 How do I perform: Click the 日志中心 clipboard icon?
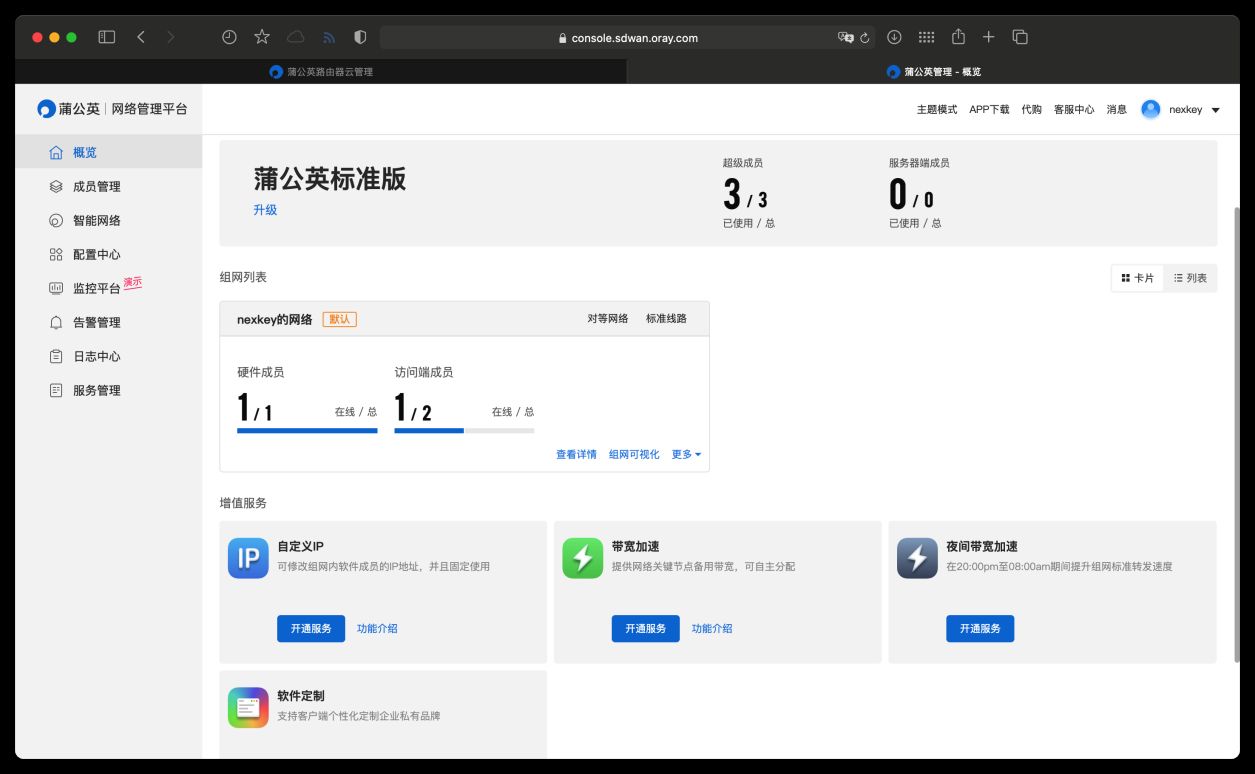point(56,357)
